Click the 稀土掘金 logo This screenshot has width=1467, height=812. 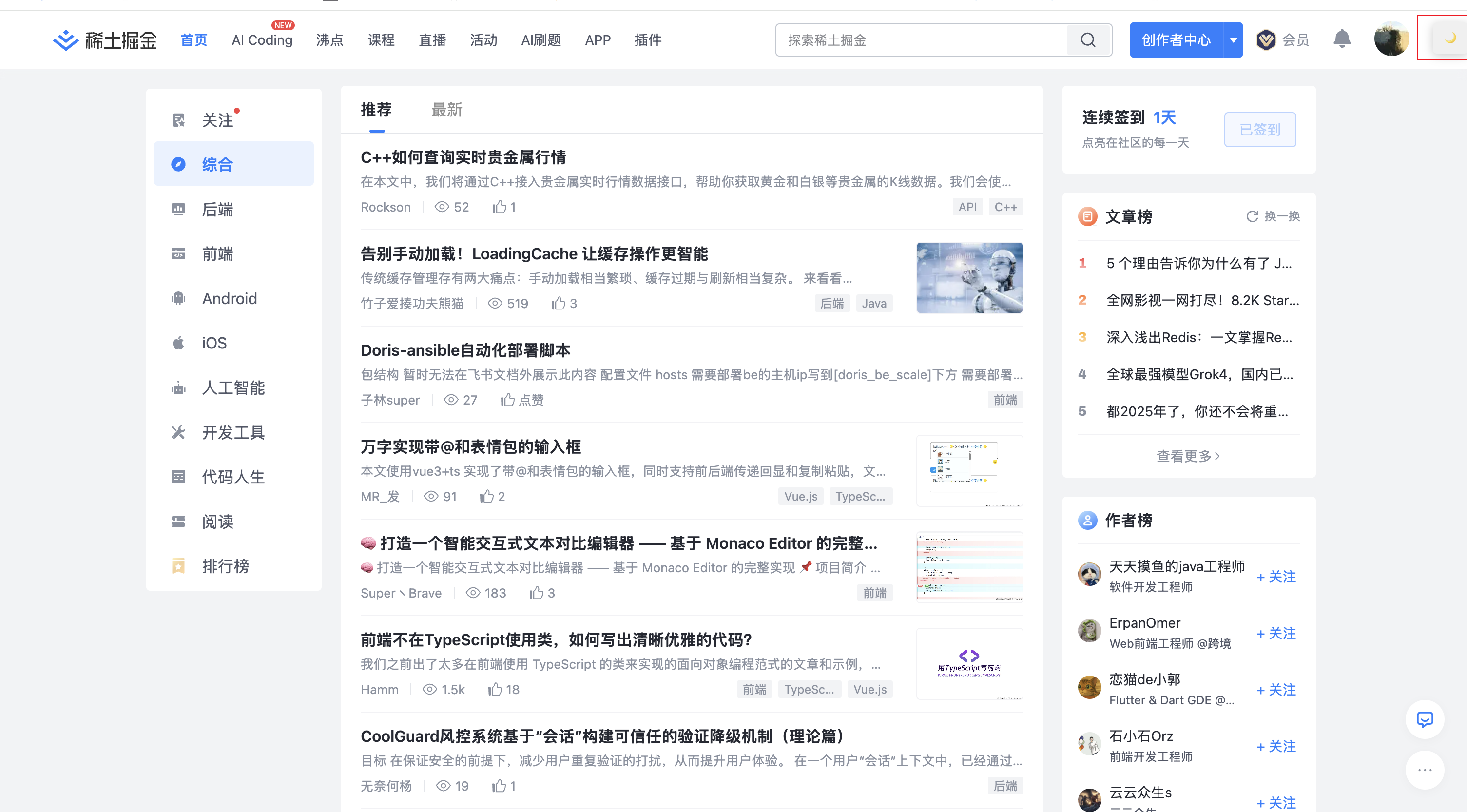pyautogui.click(x=105, y=40)
